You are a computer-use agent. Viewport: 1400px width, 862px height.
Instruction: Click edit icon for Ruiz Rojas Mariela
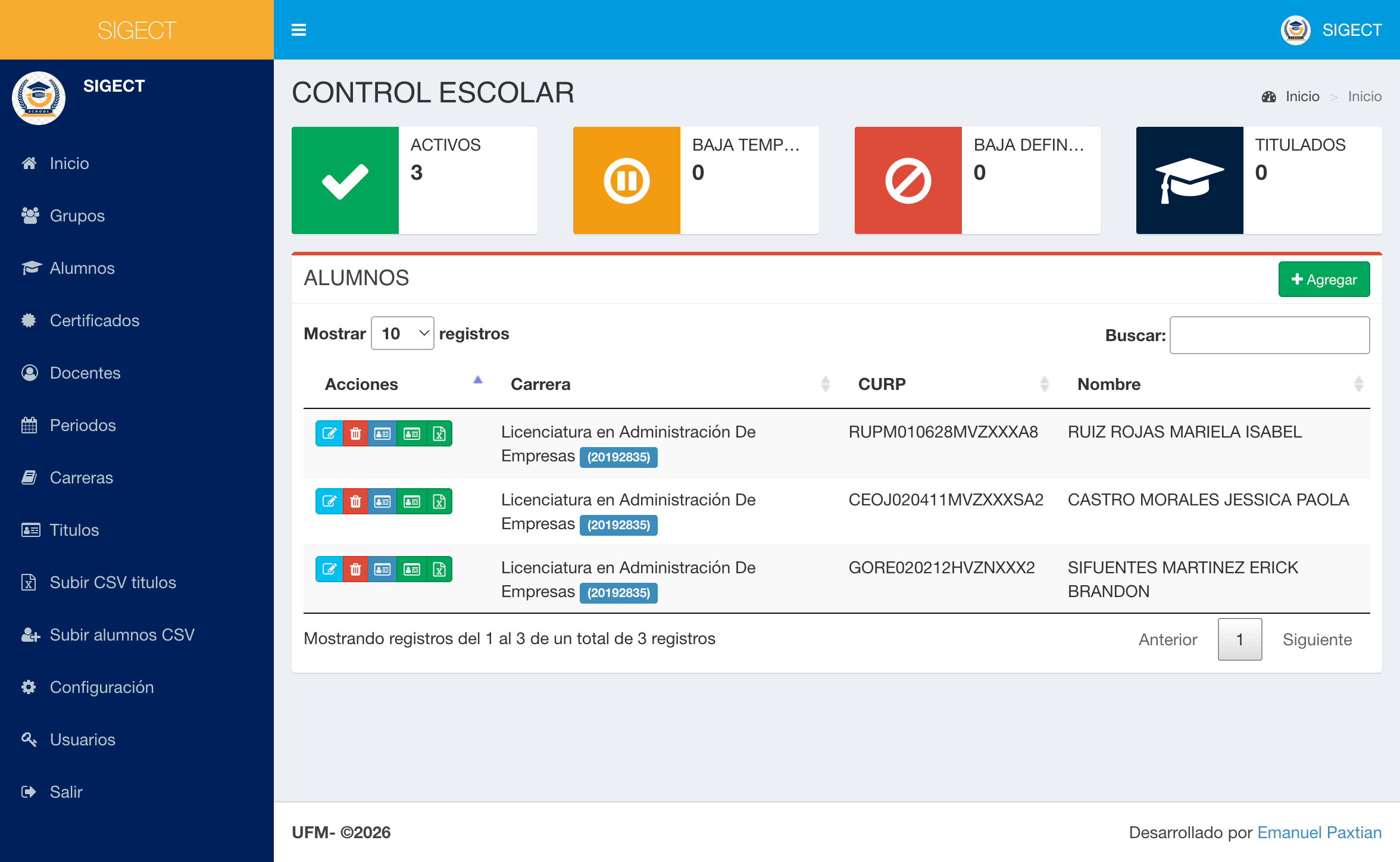329,433
